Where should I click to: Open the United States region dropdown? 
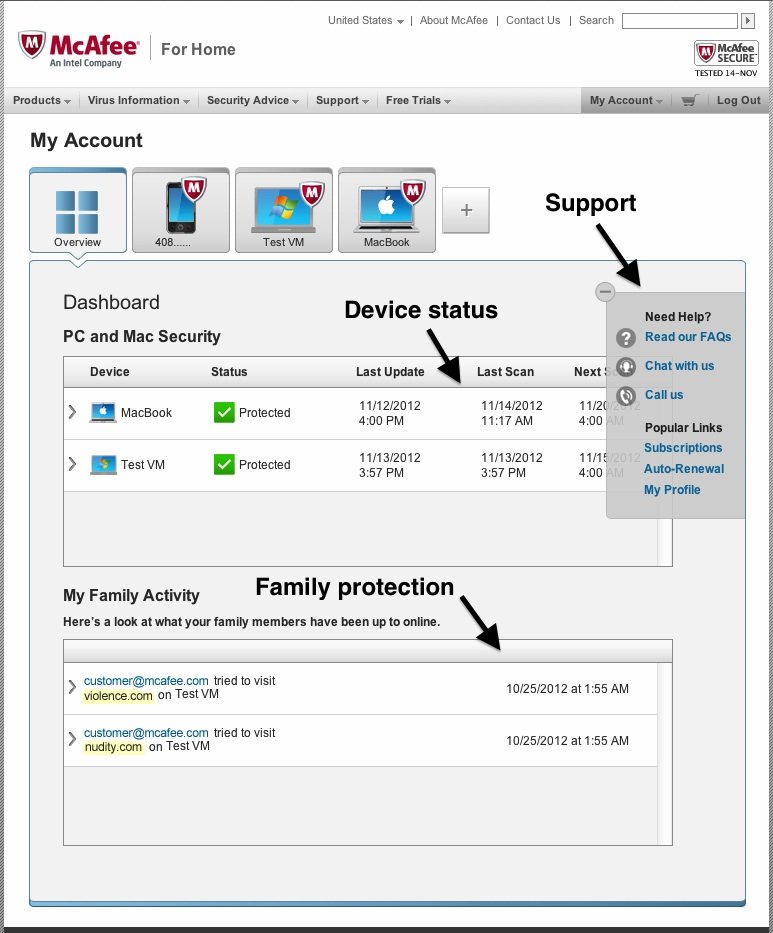(x=366, y=20)
